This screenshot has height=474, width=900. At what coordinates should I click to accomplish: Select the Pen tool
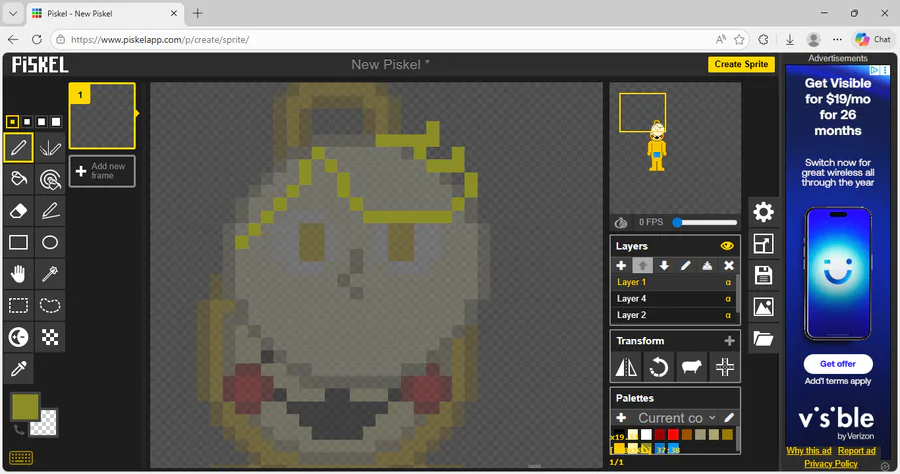pos(18,147)
